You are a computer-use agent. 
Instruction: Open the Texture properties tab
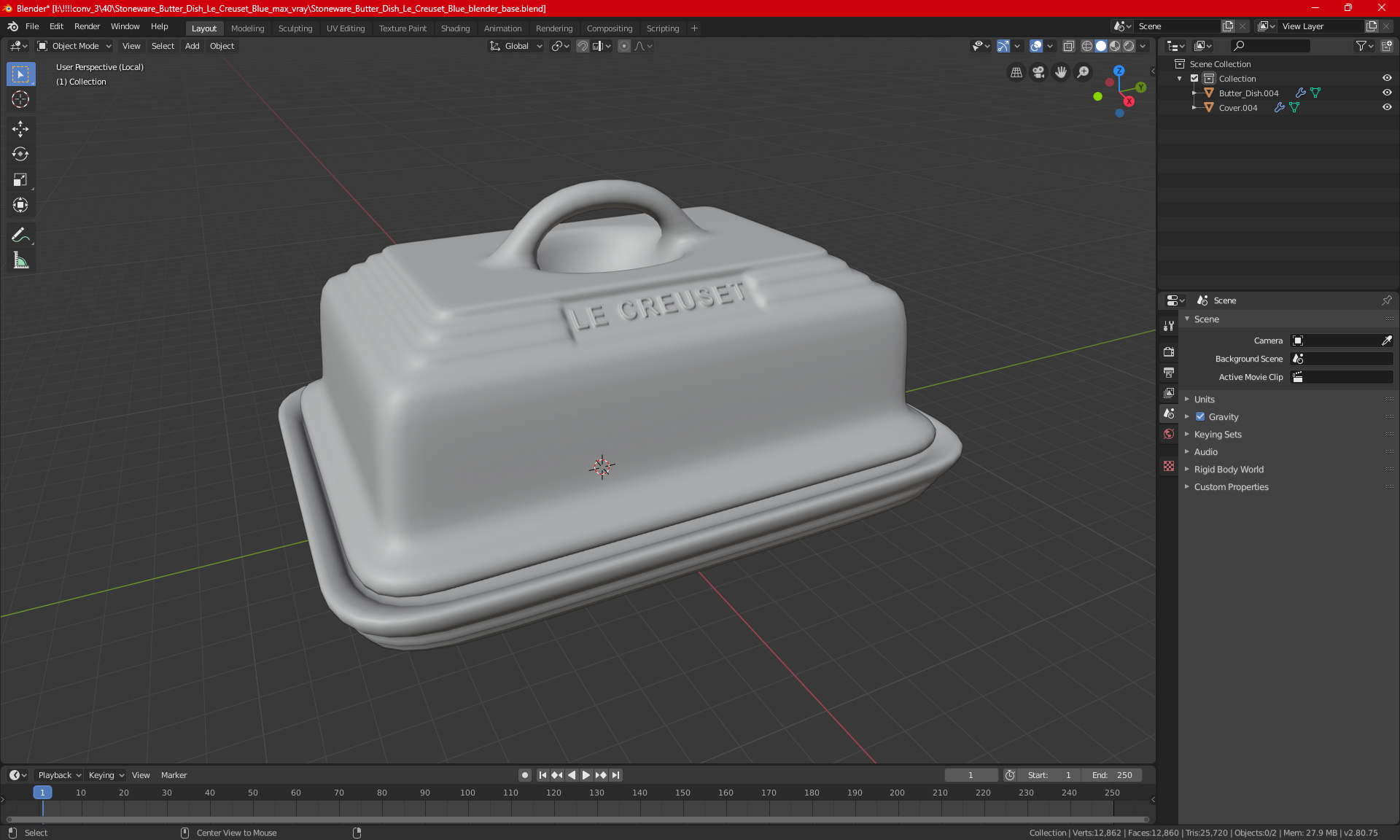(x=1169, y=466)
